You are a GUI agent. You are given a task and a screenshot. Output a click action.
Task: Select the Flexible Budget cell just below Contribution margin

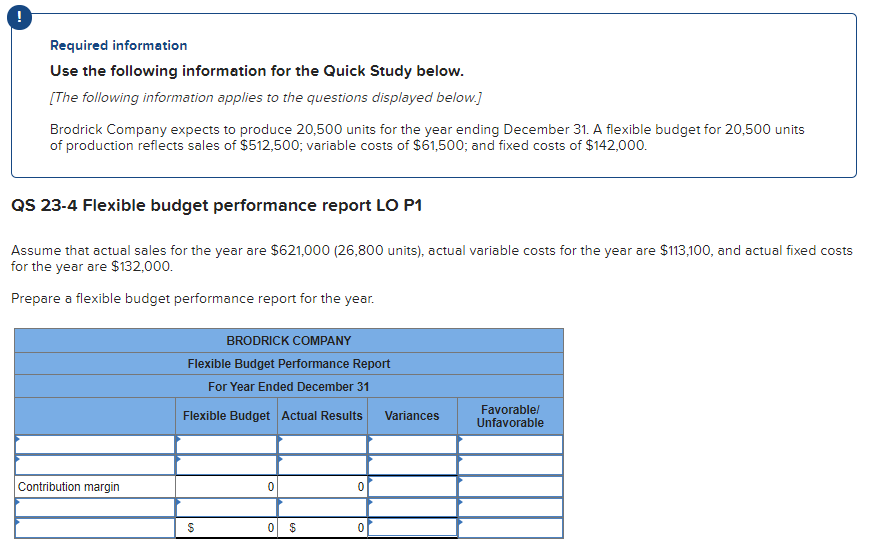(226, 508)
